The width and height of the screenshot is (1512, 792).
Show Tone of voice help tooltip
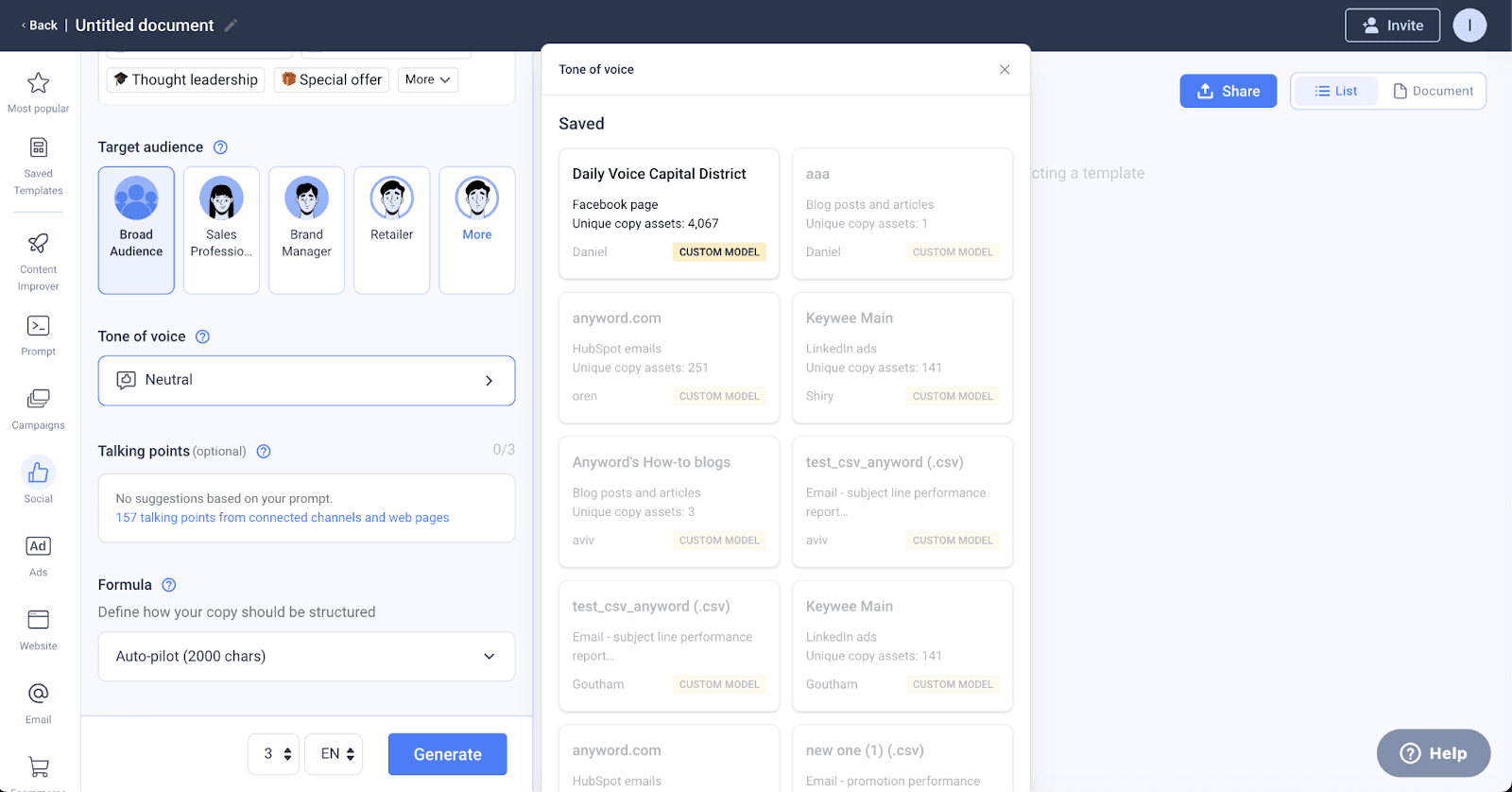pos(202,336)
